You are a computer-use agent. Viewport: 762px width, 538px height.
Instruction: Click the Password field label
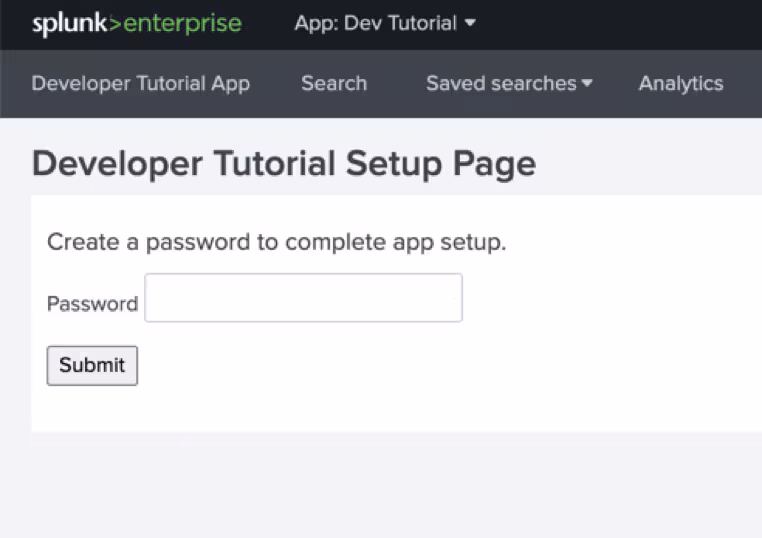point(92,304)
